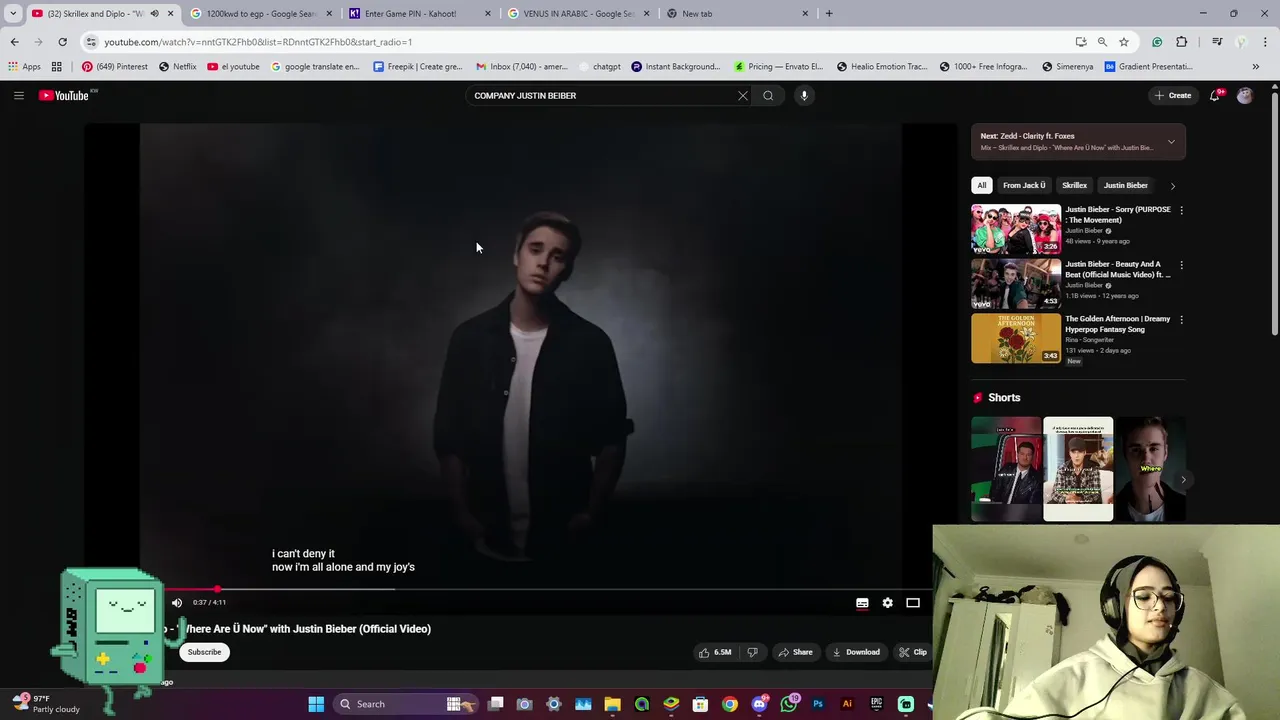
Task: Expand the playlist queue next to Zedd - Clarity
Action: coord(1171,142)
